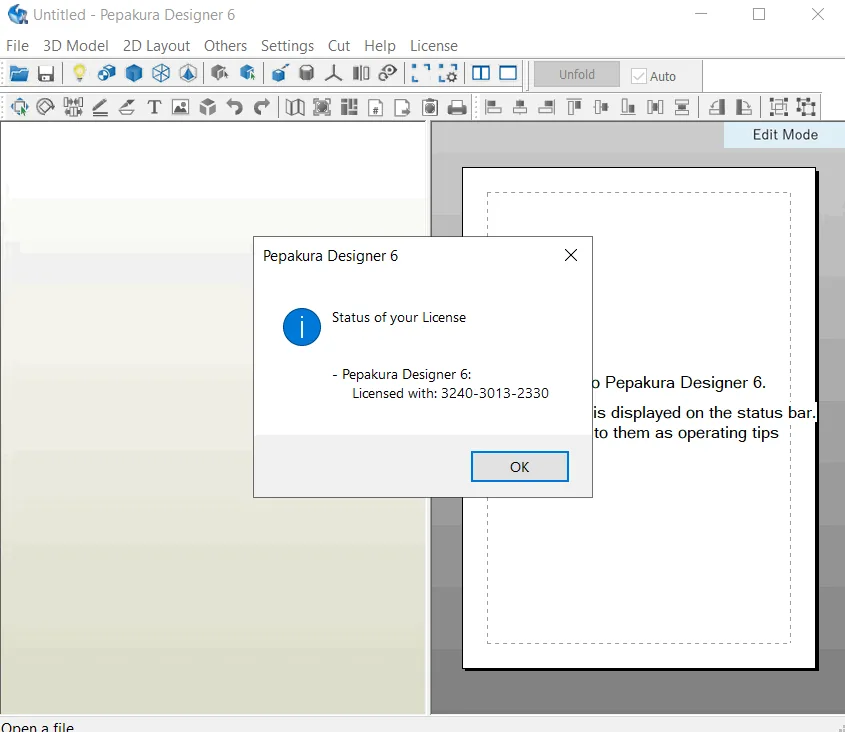
Task: Select the Text tool T icon
Action: click(x=154, y=107)
